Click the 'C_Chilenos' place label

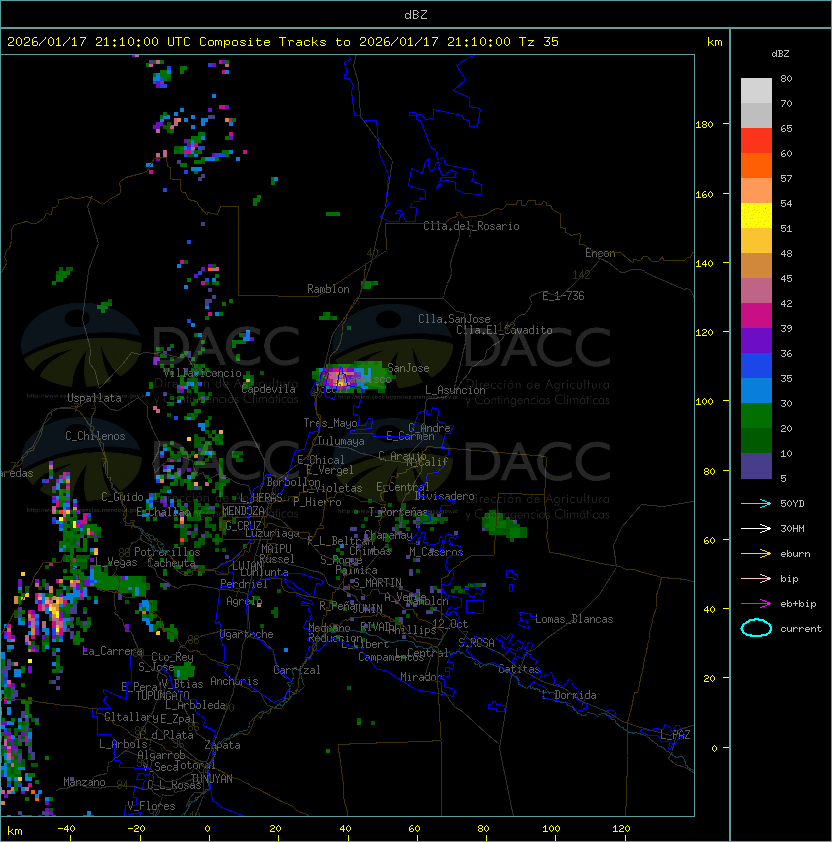pyautogui.click(x=95, y=436)
